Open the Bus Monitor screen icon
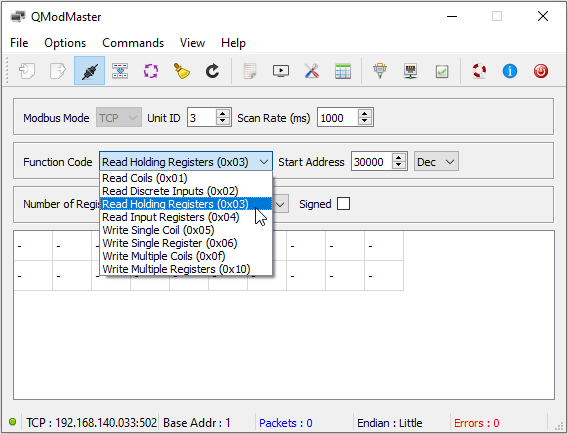 click(x=281, y=71)
